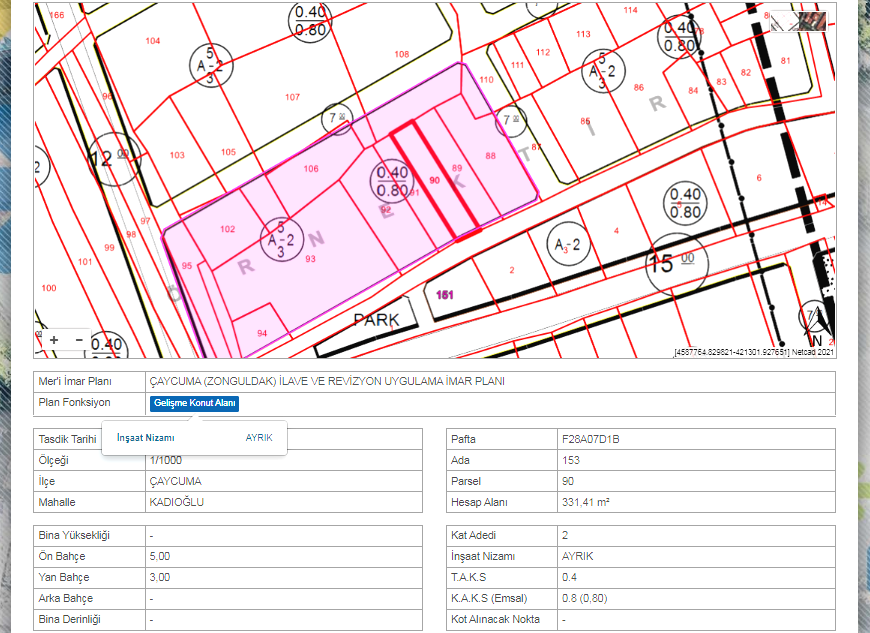Click the İnşaat Nizamı tooltip popup
Viewport: 870px width, 633px height.
[194, 438]
